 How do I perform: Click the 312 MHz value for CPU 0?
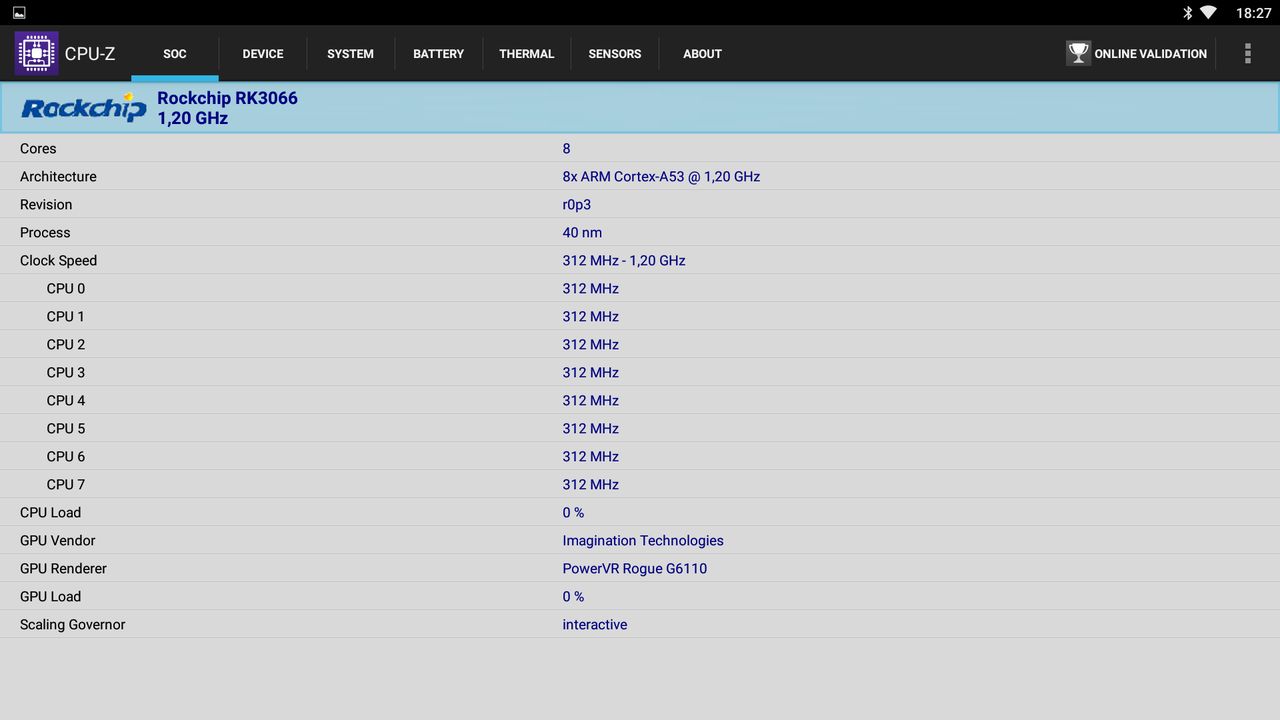tap(590, 288)
